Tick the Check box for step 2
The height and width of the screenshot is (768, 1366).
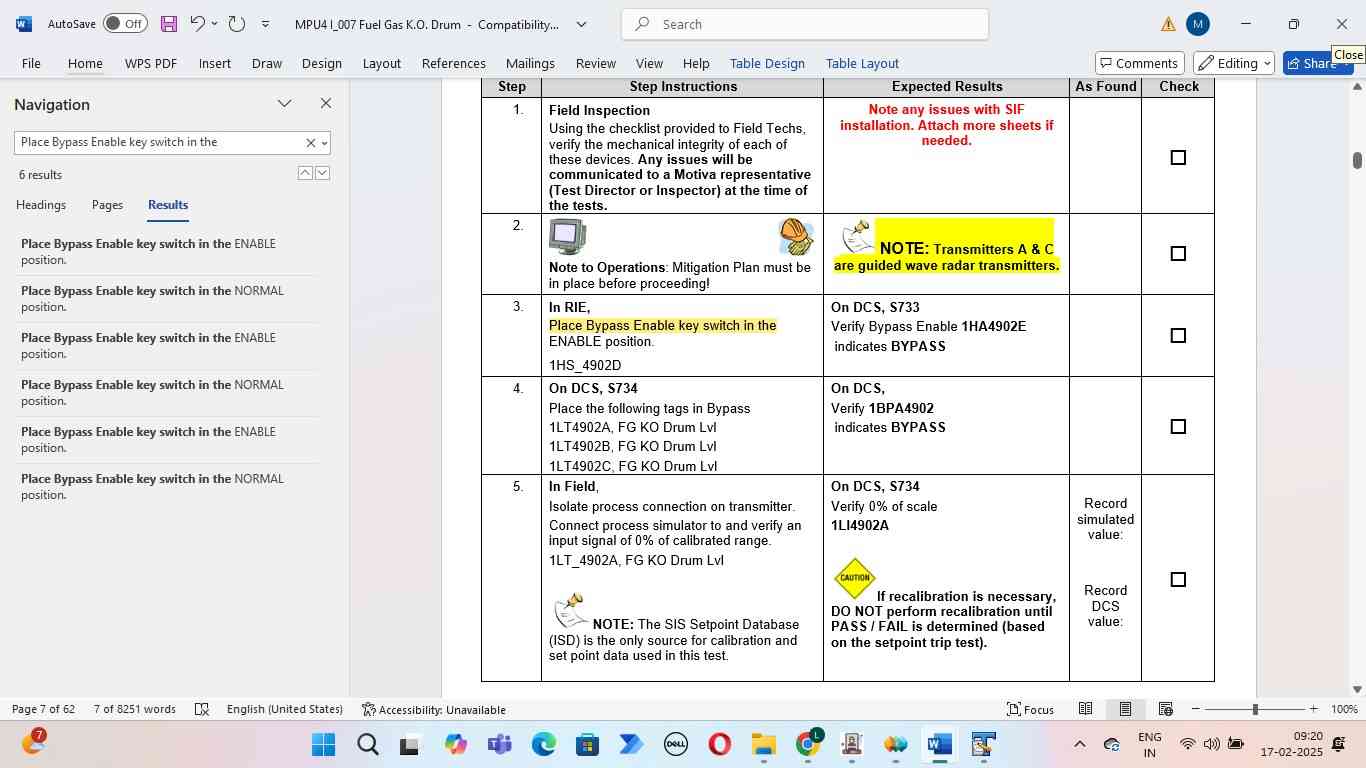[1178, 254]
